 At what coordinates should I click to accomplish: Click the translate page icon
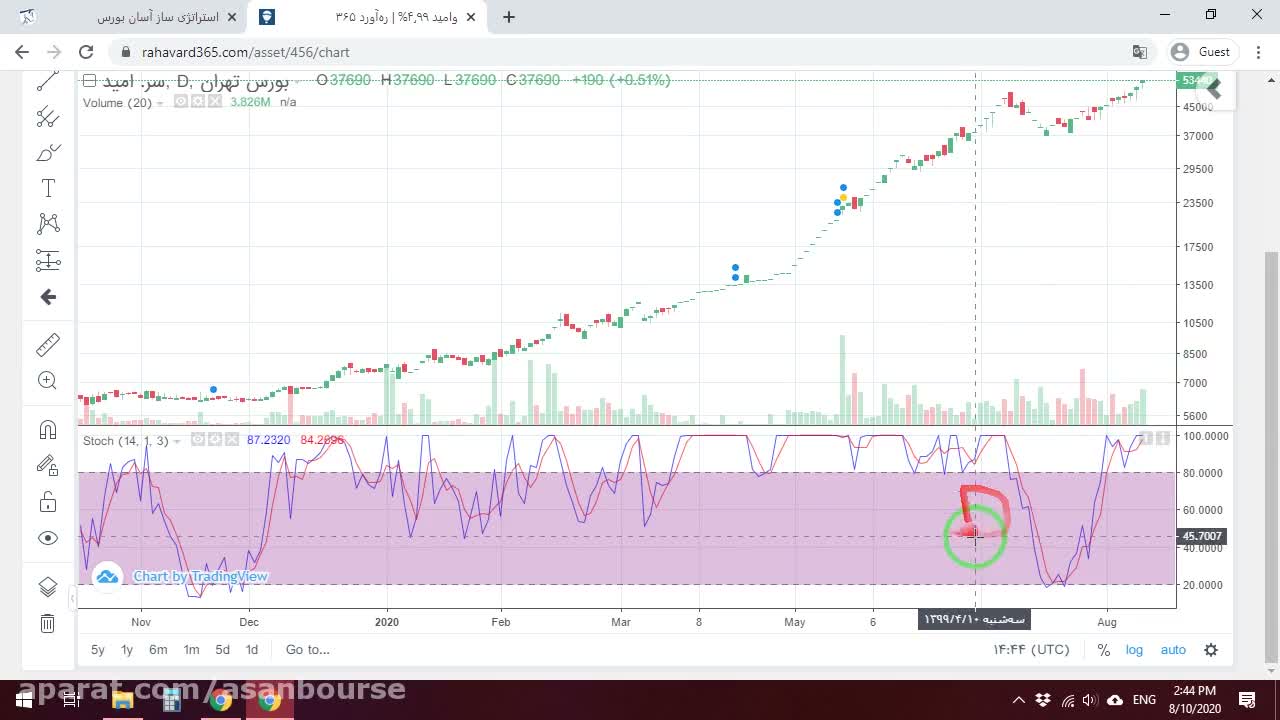1139,52
